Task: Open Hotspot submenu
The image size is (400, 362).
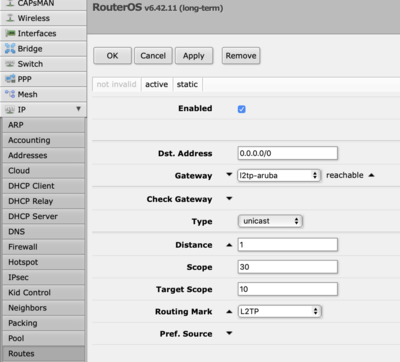Action: [43, 262]
